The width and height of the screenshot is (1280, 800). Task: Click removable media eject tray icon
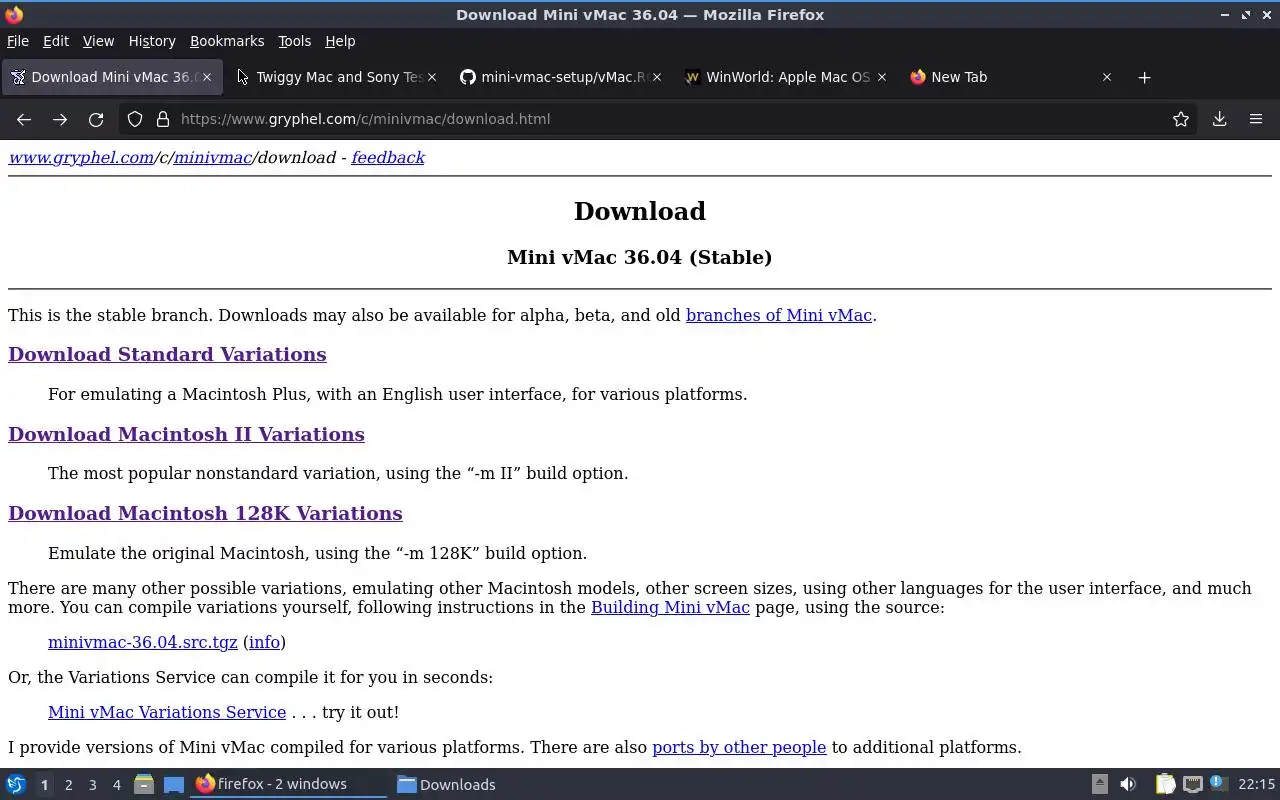click(1099, 784)
